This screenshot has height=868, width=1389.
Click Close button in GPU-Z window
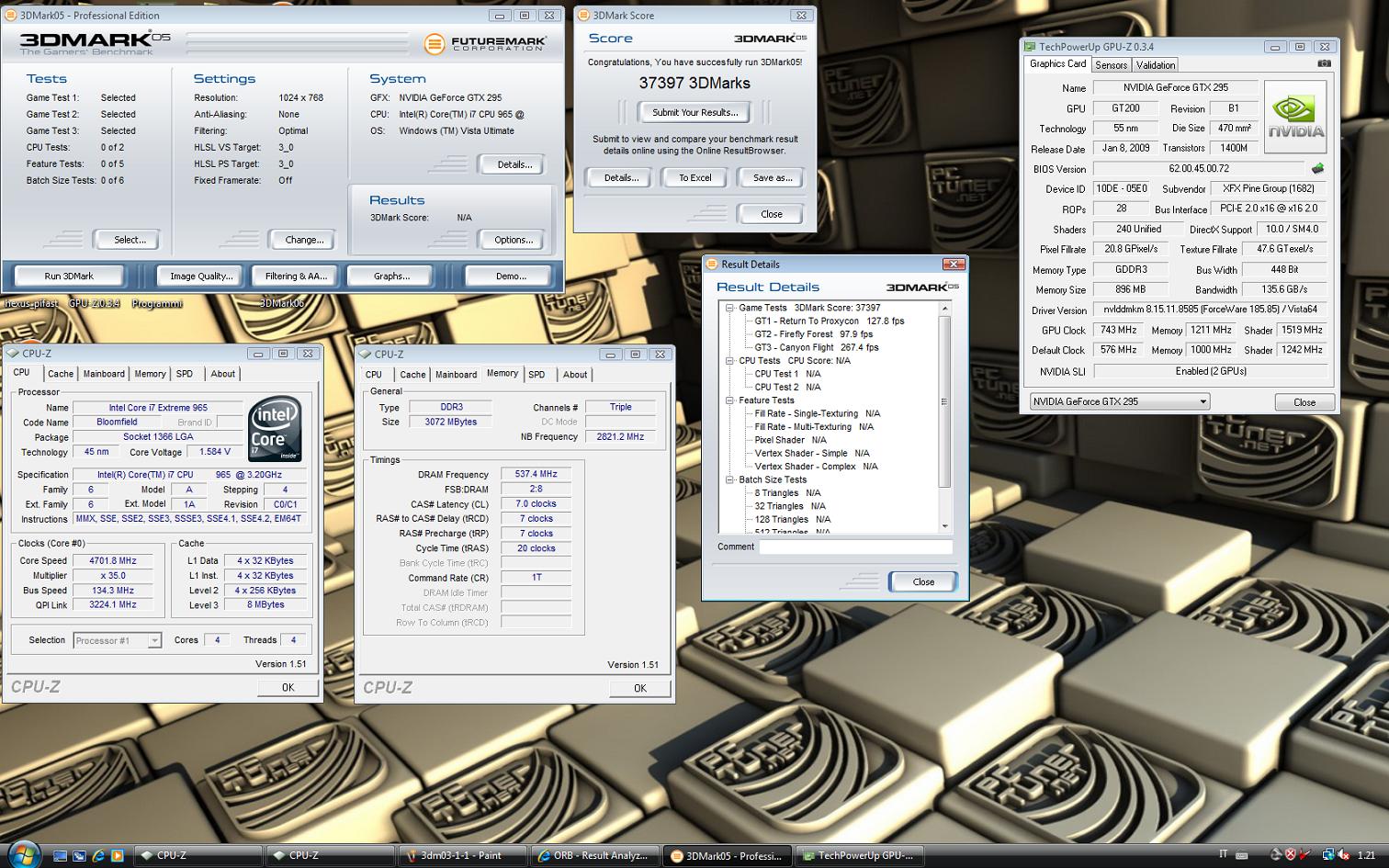1304,402
